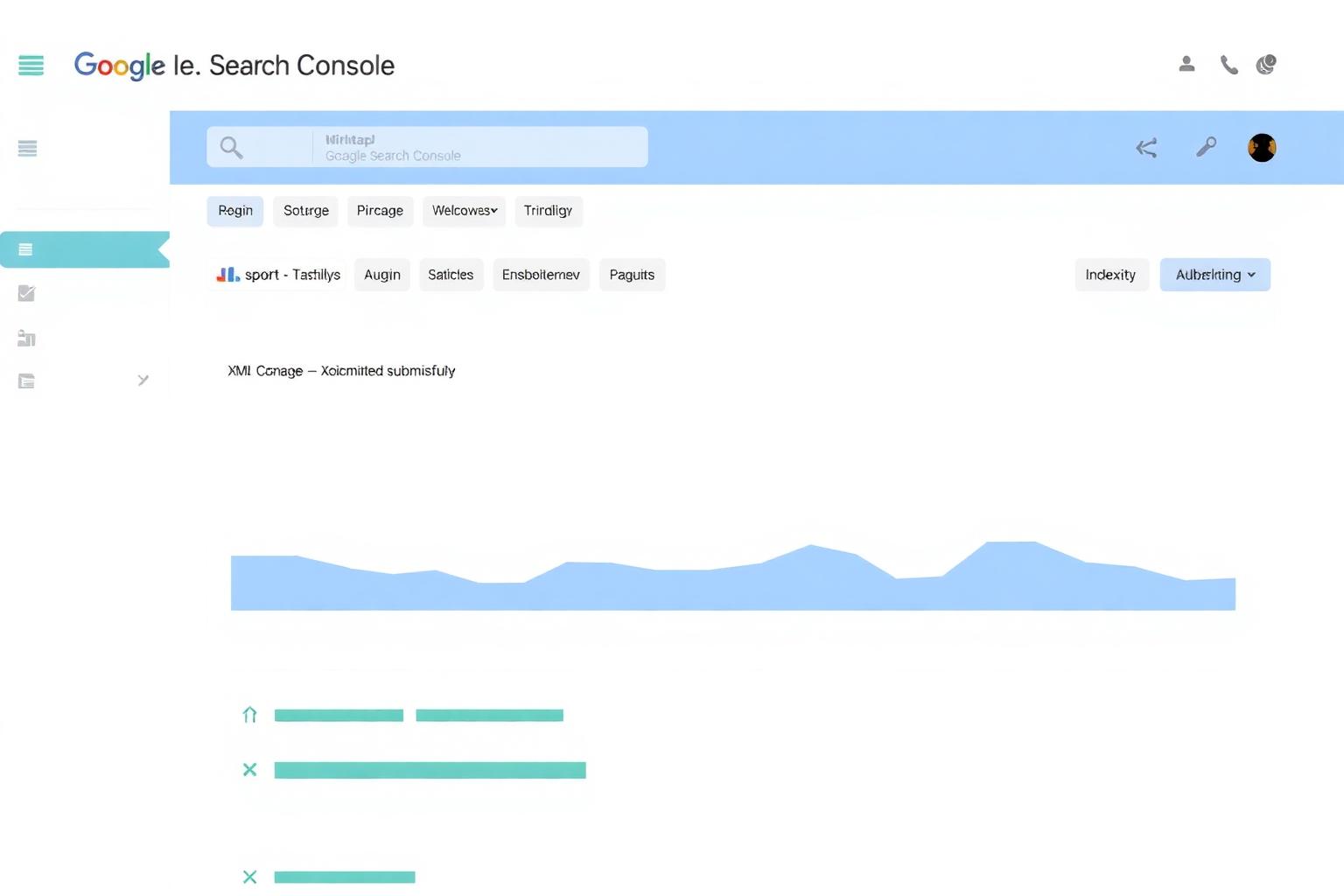Open the teal hamburger menu beside Google logo
The image size is (1344, 896).
pyautogui.click(x=31, y=66)
